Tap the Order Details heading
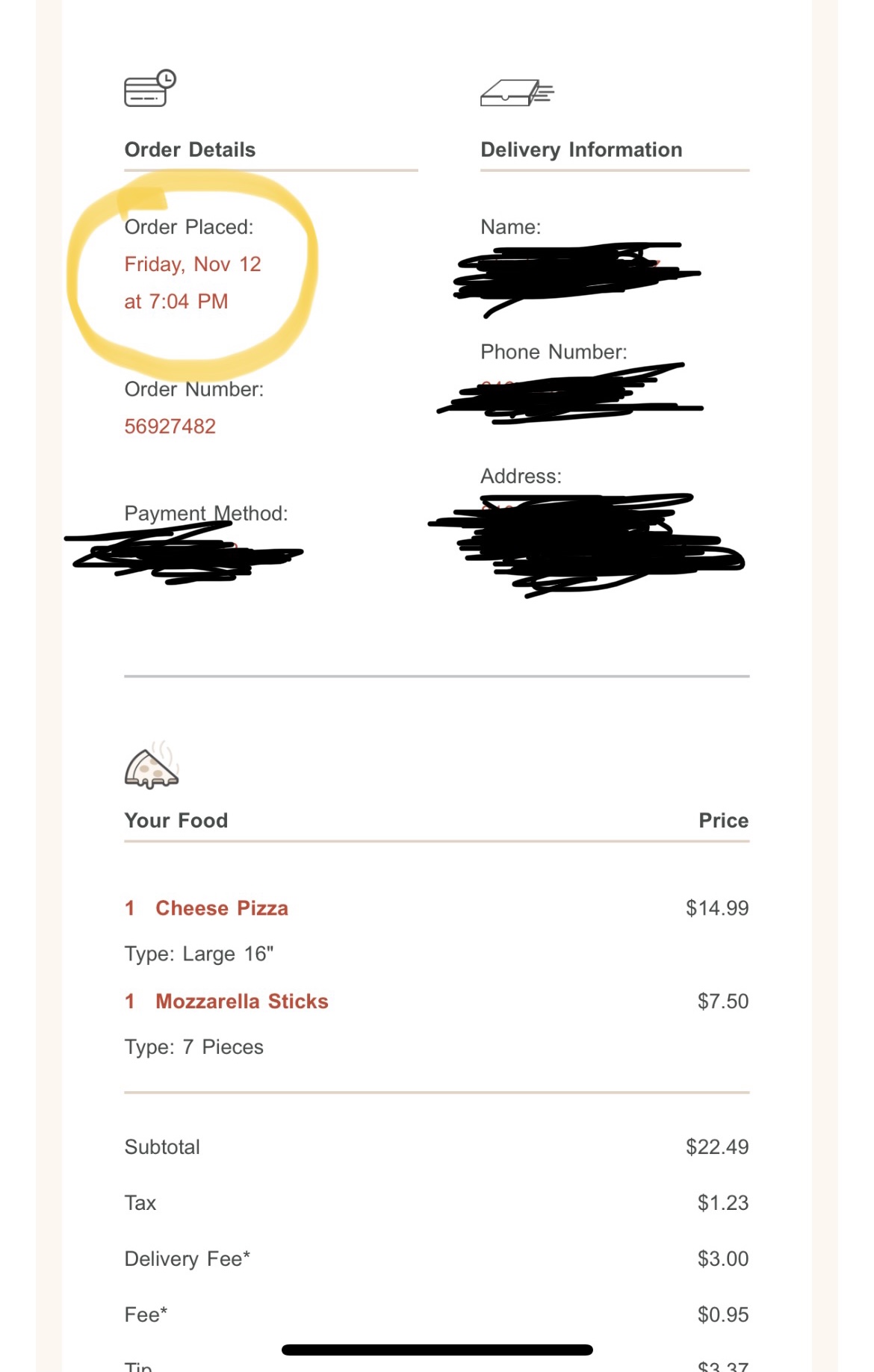The width and height of the screenshot is (874, 1372). (190, 149)
